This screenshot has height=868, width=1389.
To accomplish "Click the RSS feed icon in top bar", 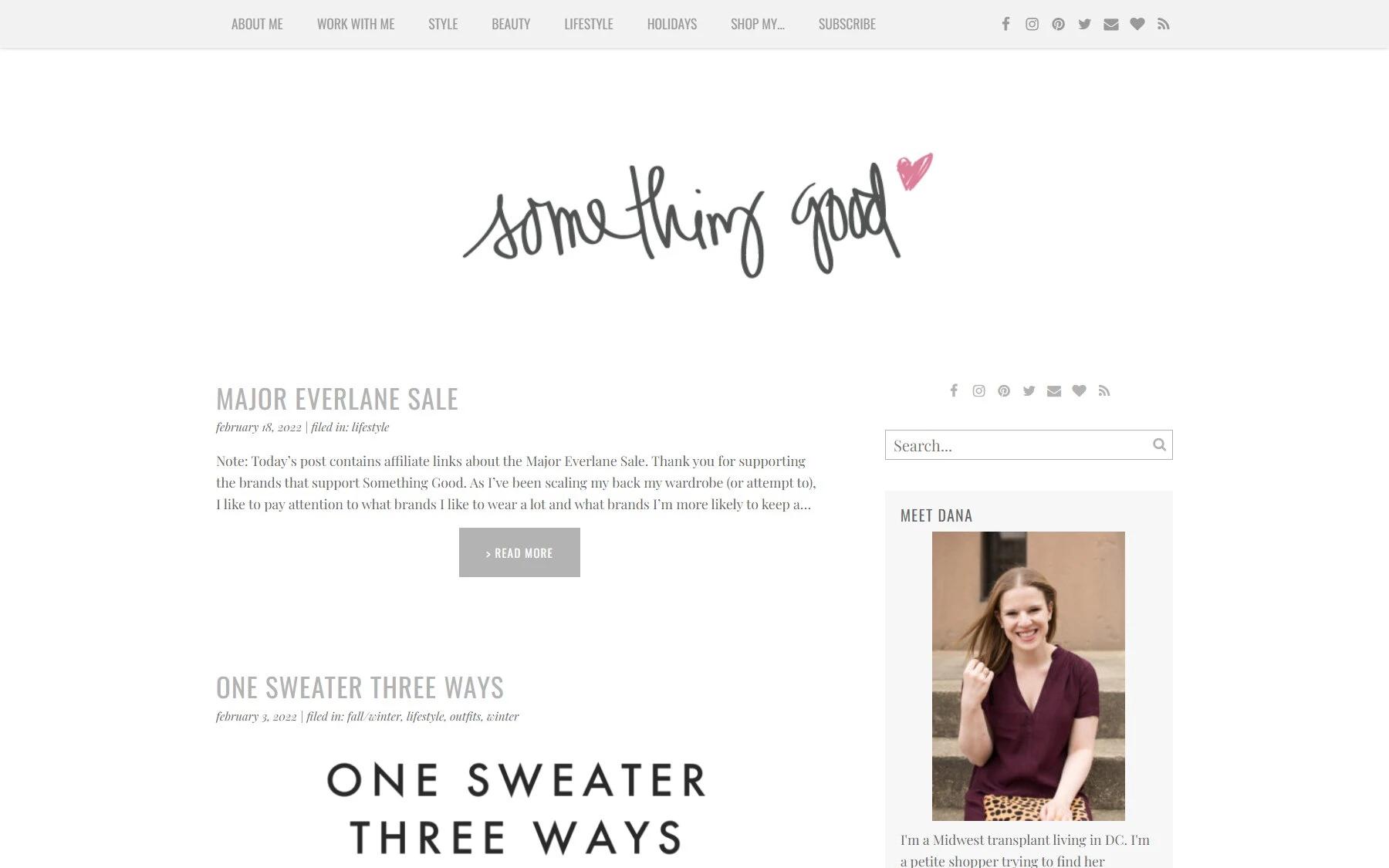I will (x=1163, y=24).
